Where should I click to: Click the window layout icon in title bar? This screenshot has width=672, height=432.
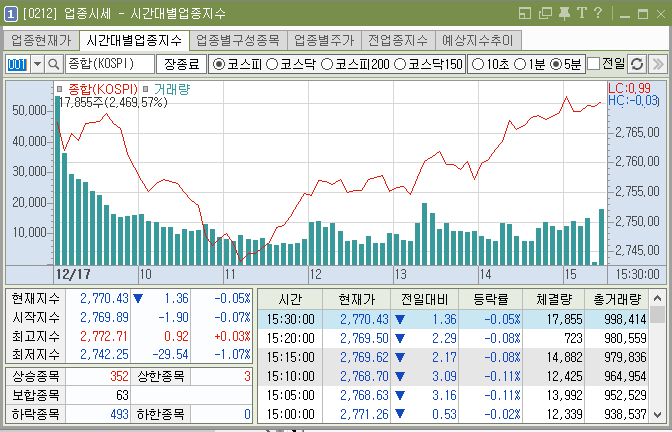point(525,14)
